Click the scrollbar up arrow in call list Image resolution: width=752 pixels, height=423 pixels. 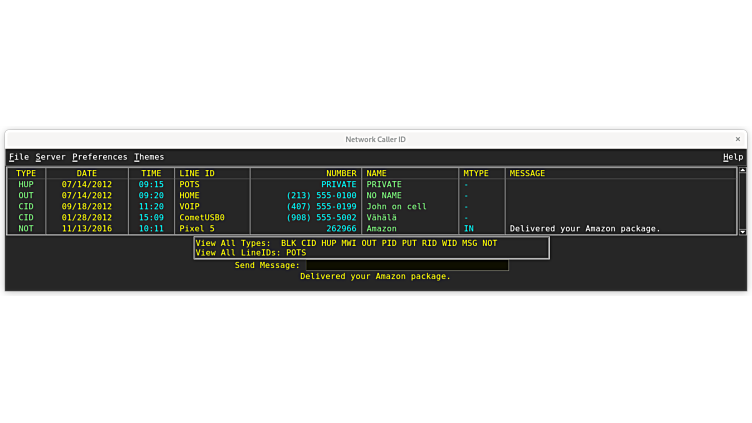(x=742, y=172)
